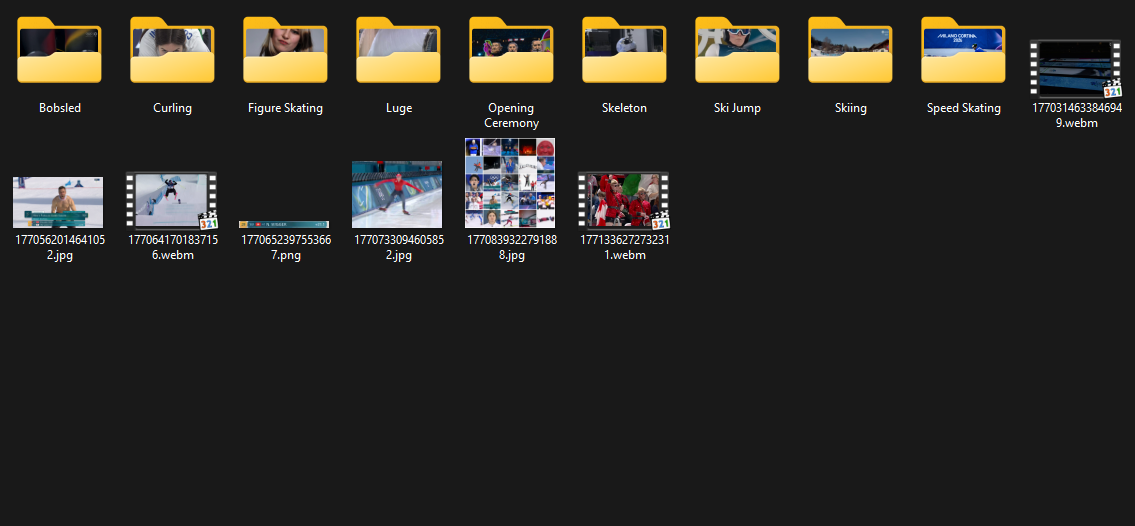Screen dimensions: 1135x526
Task: Open the Opening Ceremony folder icon
Action: 511,50
